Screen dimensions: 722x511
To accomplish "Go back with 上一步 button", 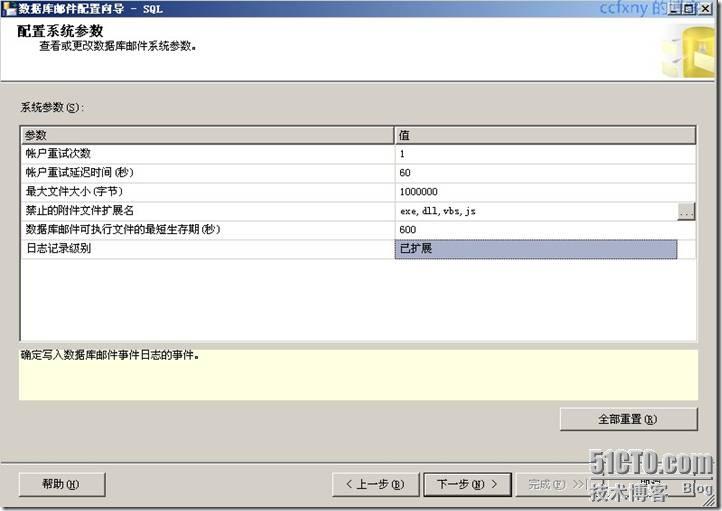I will pyautogui.click(x=375, y=484).
